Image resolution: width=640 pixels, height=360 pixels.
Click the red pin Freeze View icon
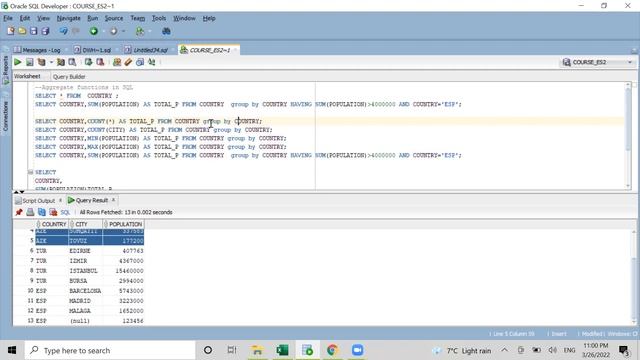click(19, 212)
